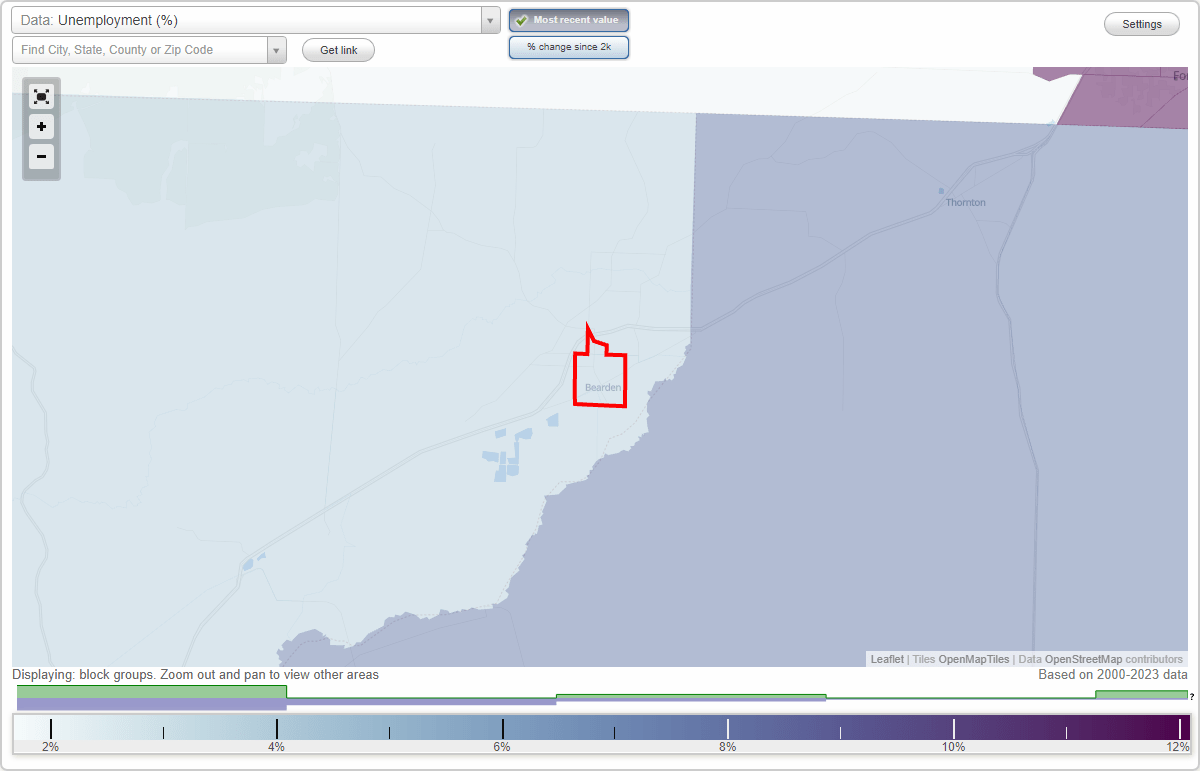Switch to % change since 2k
1200x771 pixels.
569,47
